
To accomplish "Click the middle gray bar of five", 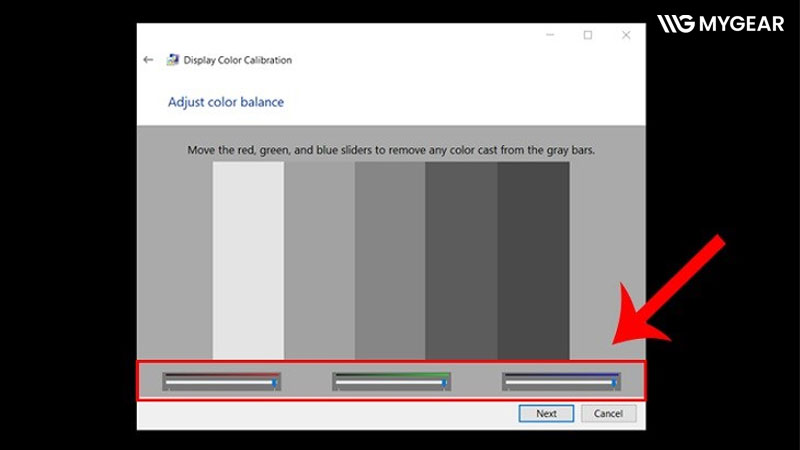I will click(x=390, y=260).
